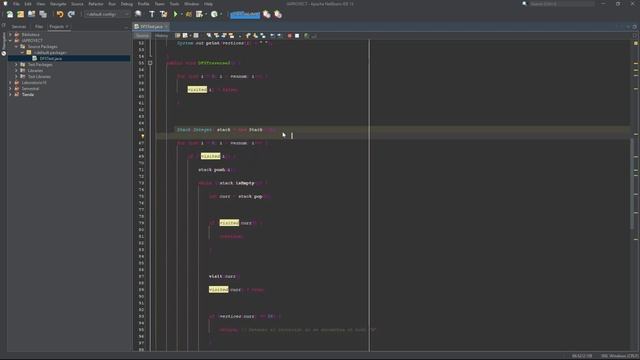Click the Clean and Build icon
This screenshot has height=360, width=640.
click(x=163, y=14)
